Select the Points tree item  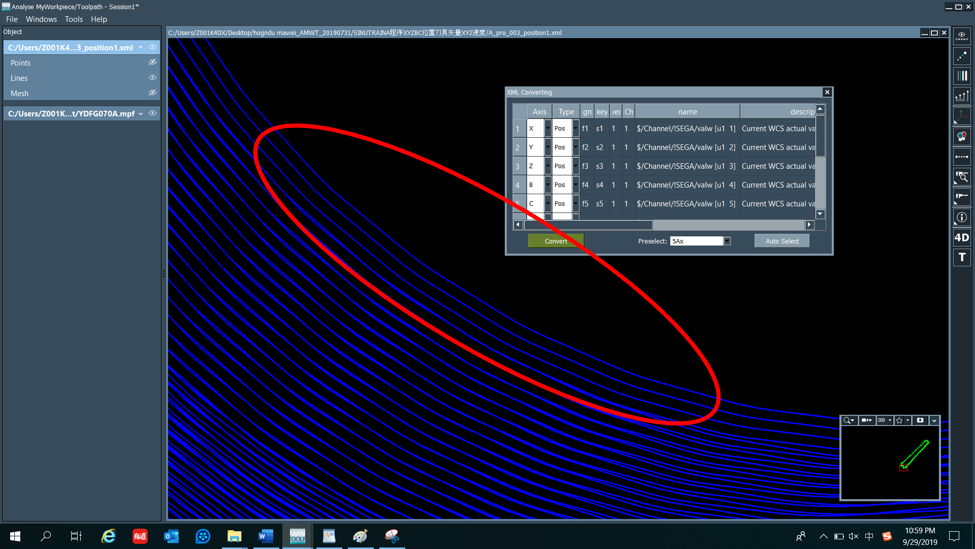pos(21,63)
